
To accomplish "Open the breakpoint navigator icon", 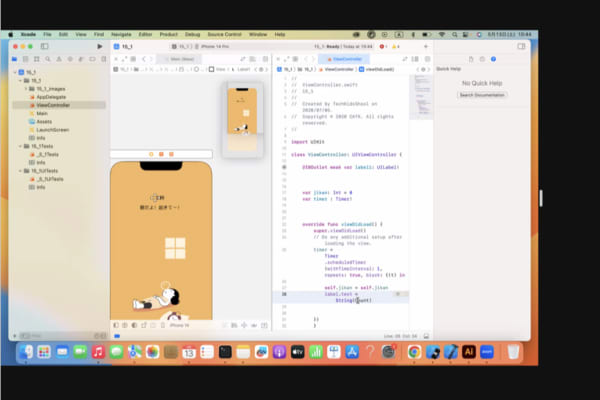I will [92, 59].
